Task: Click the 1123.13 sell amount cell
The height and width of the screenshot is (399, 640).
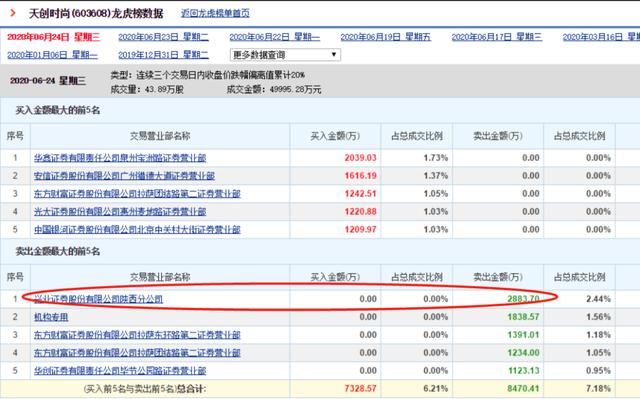Action: [x=523, y=371]
